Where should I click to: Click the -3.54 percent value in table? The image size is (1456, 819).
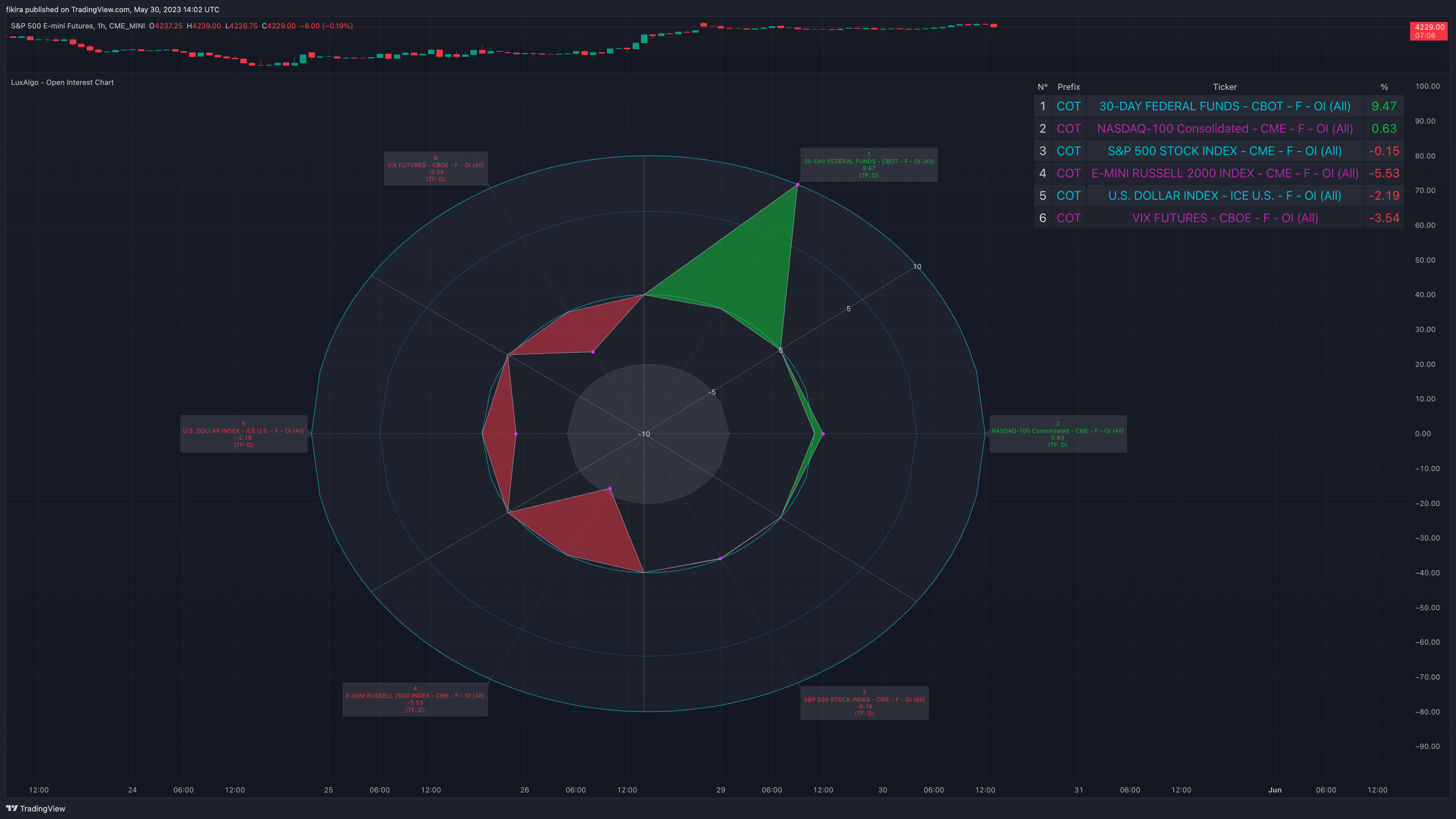coord(1384,218)
